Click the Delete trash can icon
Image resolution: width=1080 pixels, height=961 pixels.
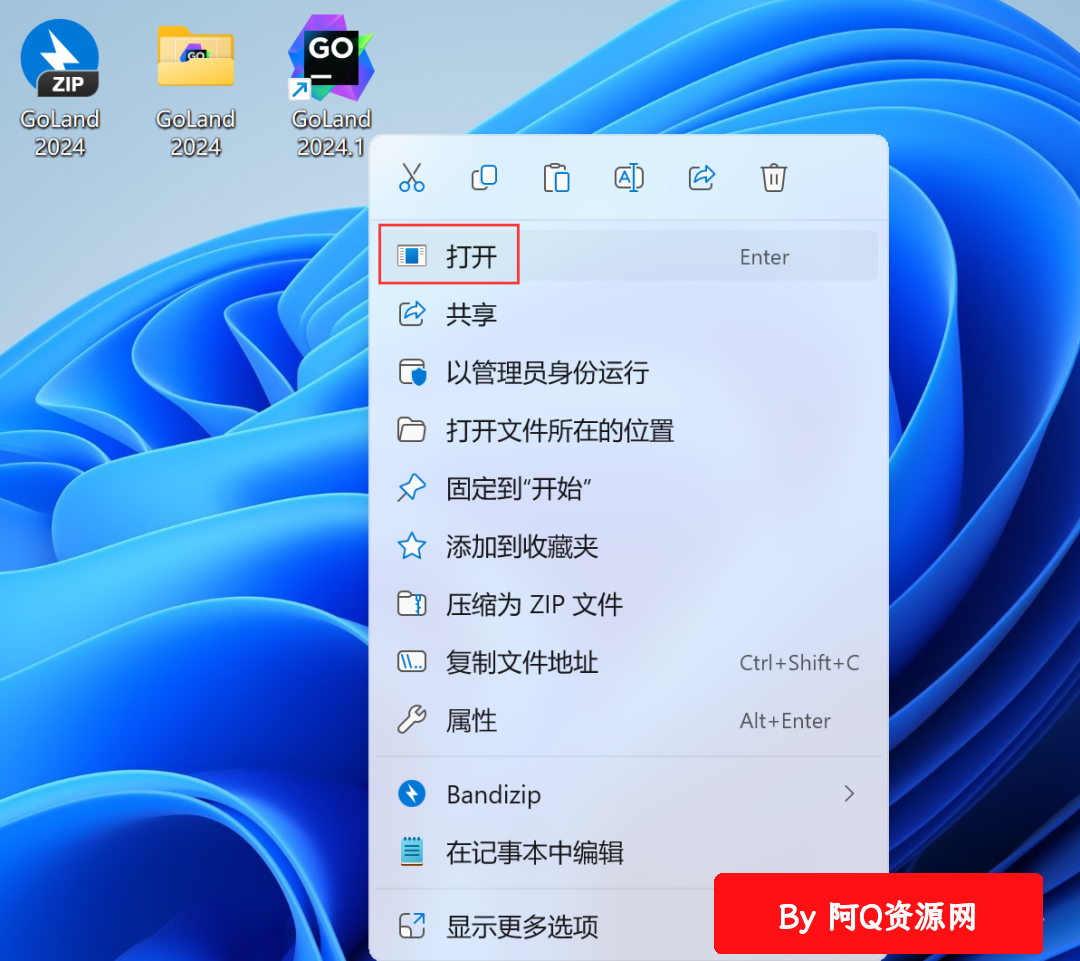(x=773, y=178)
